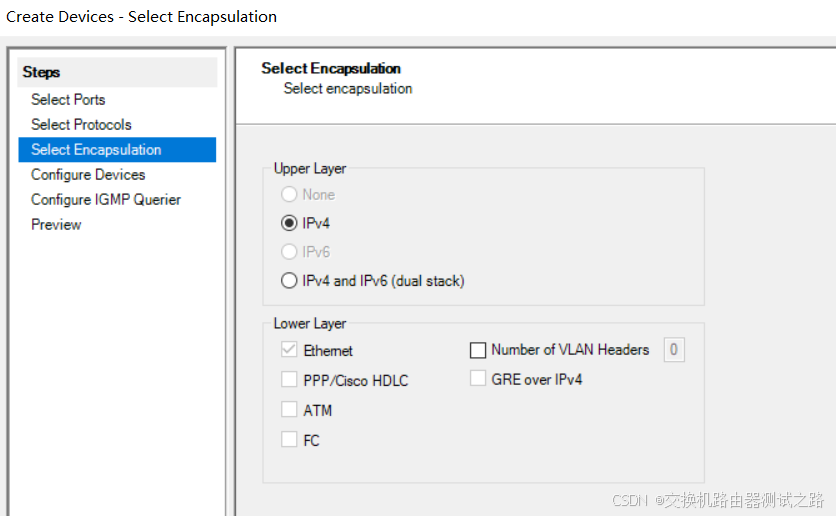Click the Select Encapsulation bold heading
Screen dimensions: 836x516
(331, 68)
